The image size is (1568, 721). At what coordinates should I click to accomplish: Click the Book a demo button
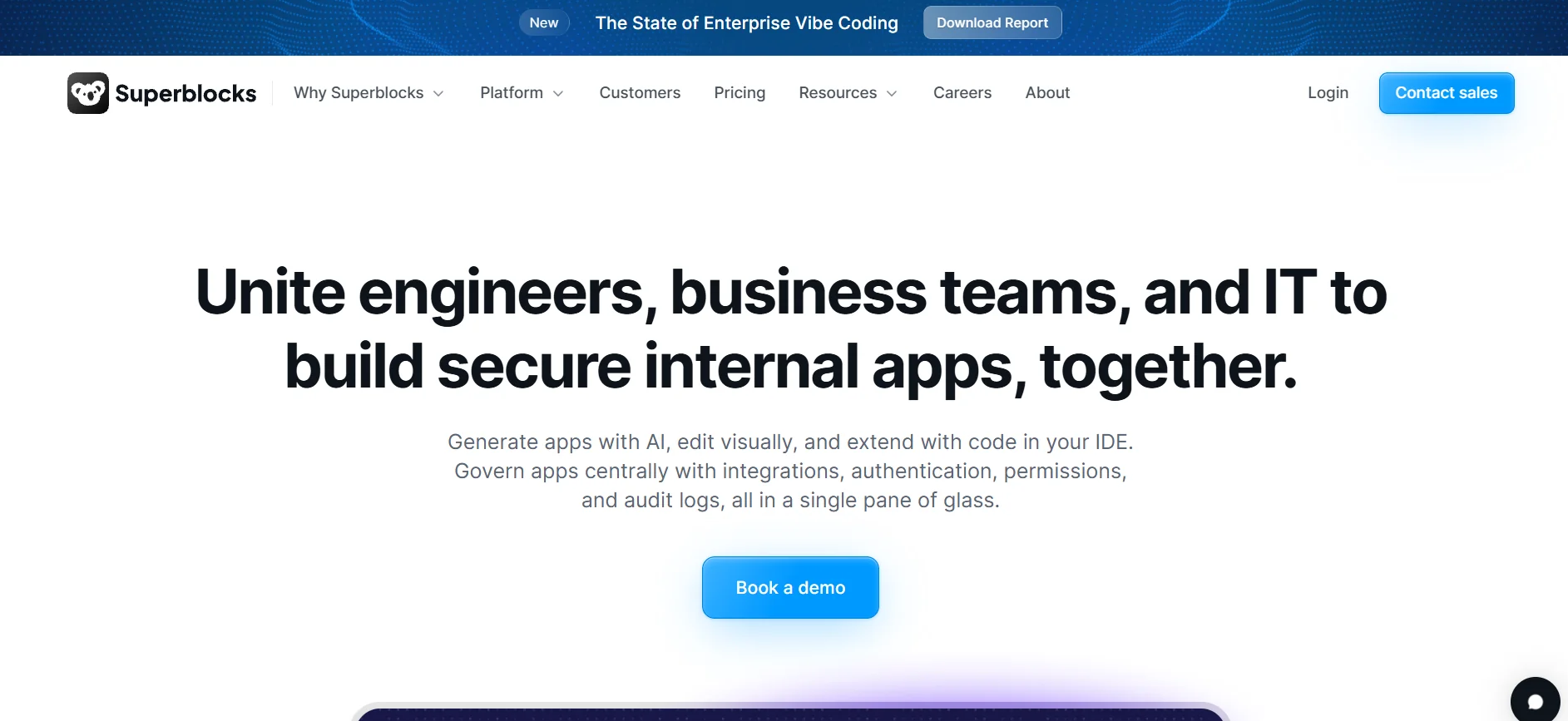point(790,588)
